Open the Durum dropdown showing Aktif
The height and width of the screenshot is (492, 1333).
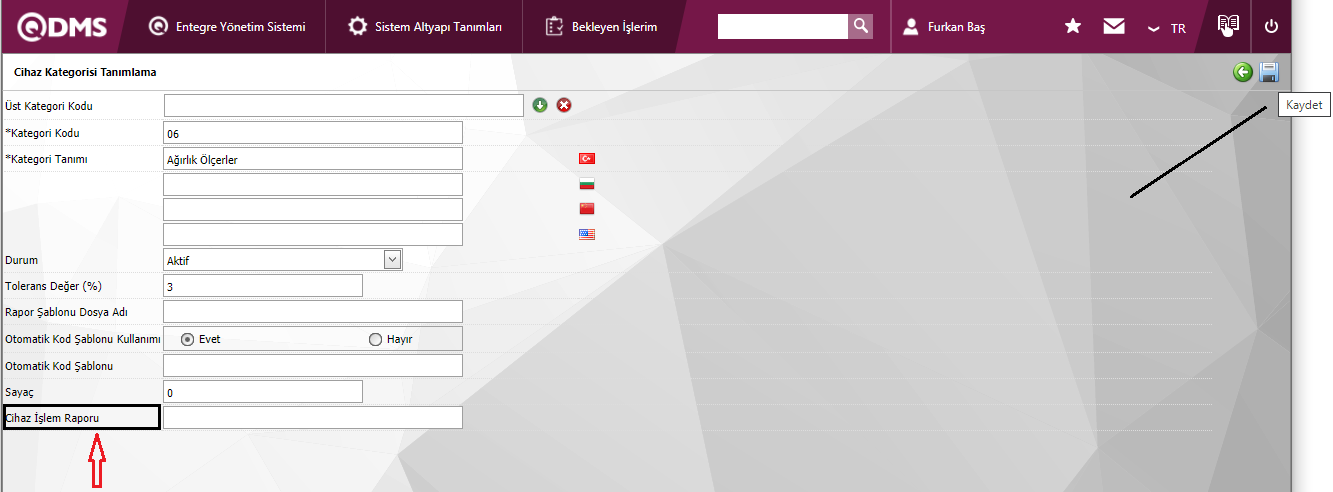pos(283,260)
